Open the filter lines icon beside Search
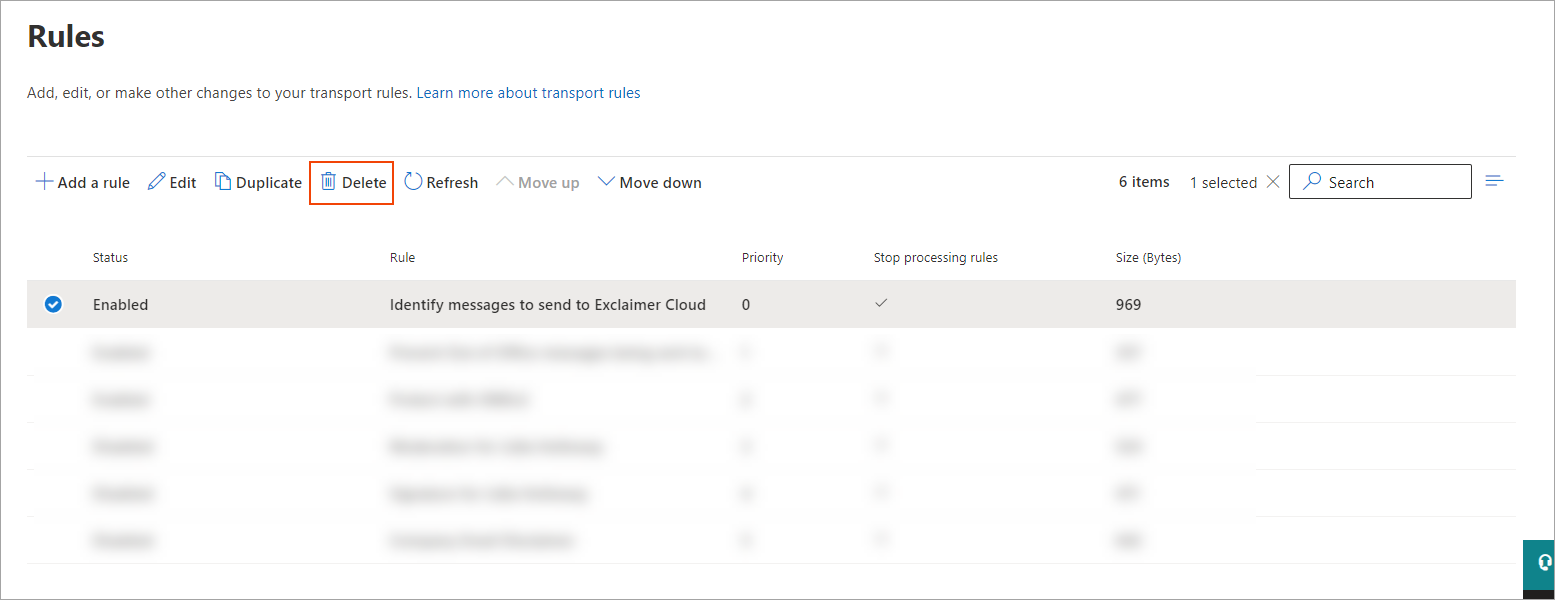 [x=1494, y=181]
